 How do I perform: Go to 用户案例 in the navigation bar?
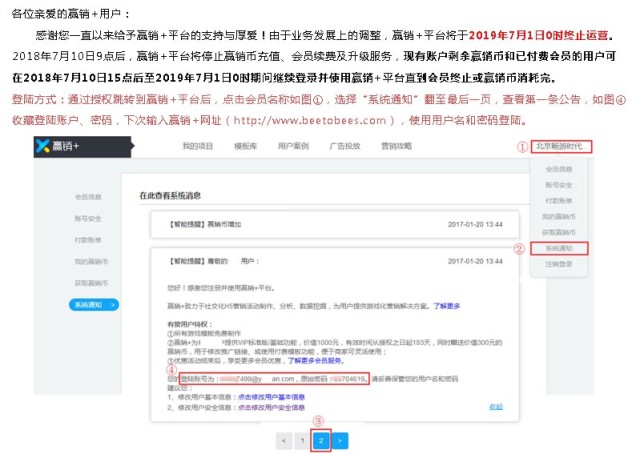293,146
